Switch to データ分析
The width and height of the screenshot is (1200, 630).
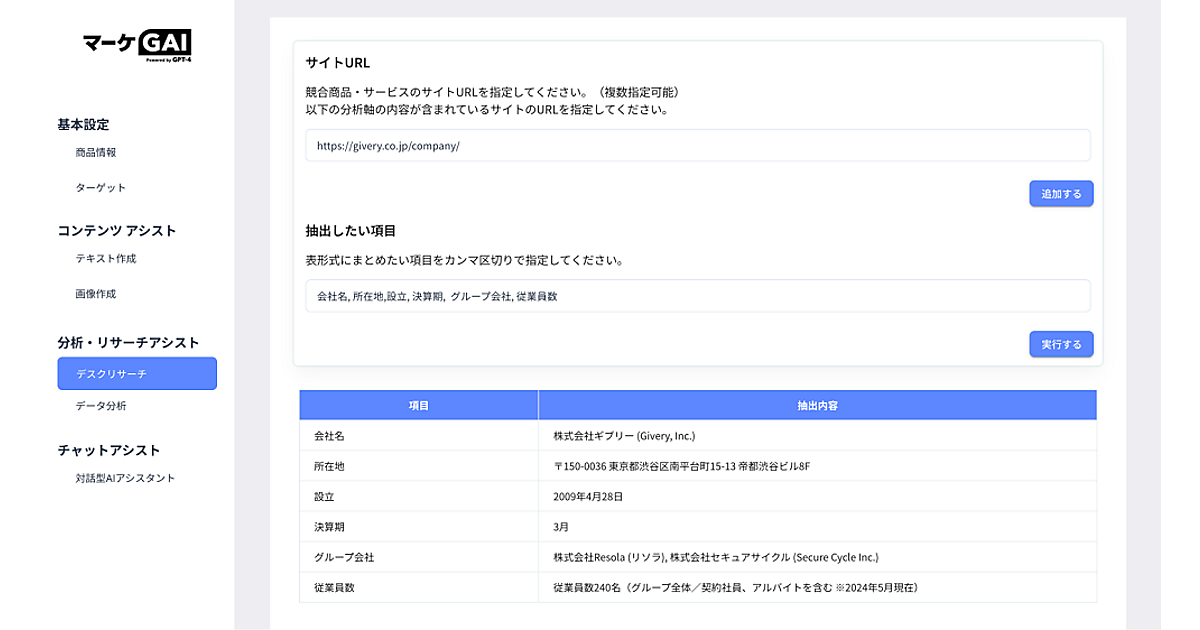click(101, 406)
